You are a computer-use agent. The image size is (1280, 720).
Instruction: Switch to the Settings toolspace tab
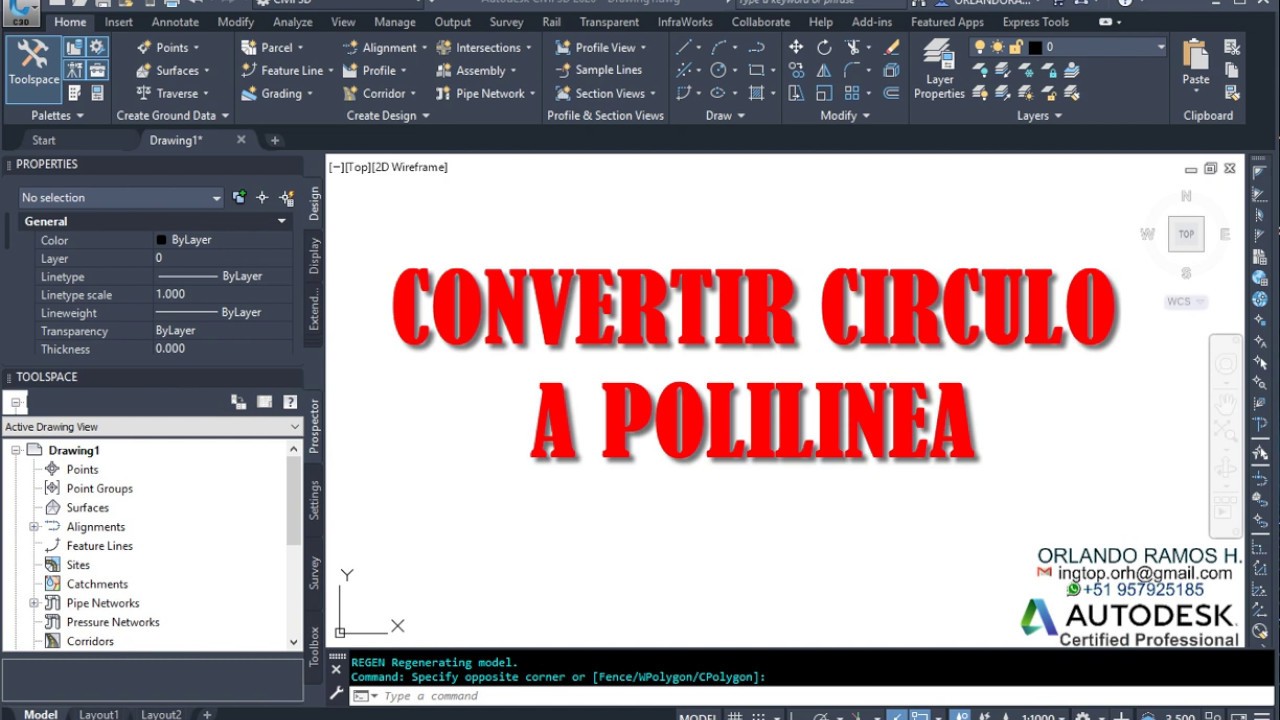coord(314,500)
